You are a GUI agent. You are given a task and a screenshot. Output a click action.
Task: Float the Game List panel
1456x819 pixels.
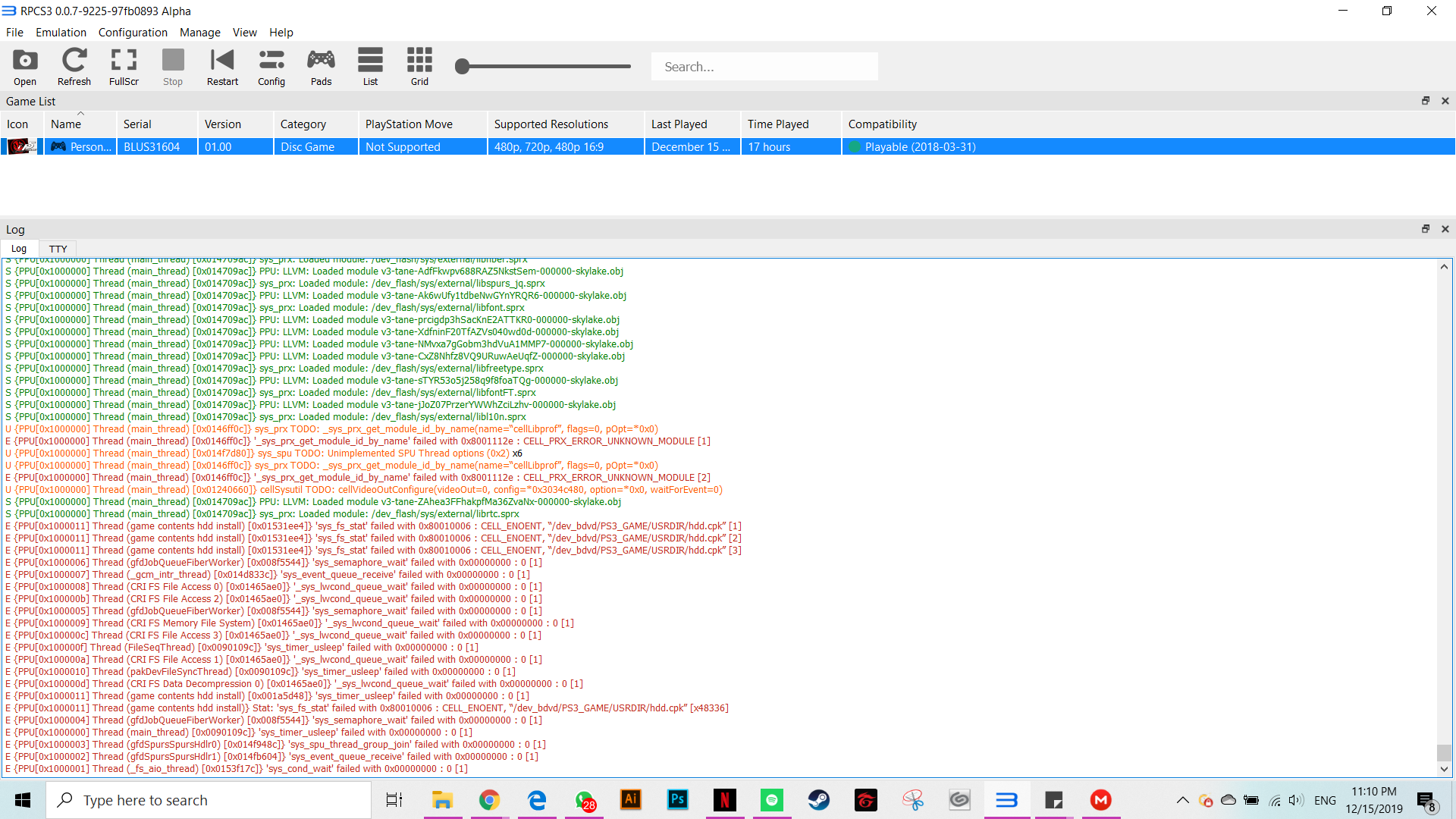click(1425, 101)
